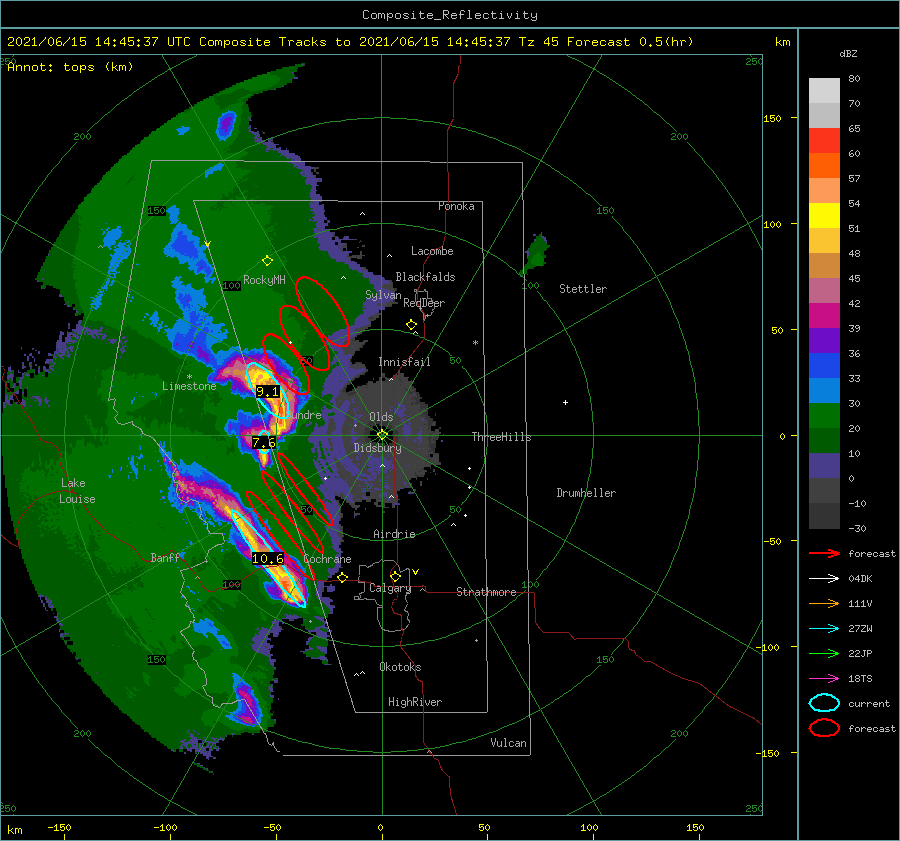Click the Okotoks city label
The width and height of the screenshot is (900, 841).
pos(400,666)
